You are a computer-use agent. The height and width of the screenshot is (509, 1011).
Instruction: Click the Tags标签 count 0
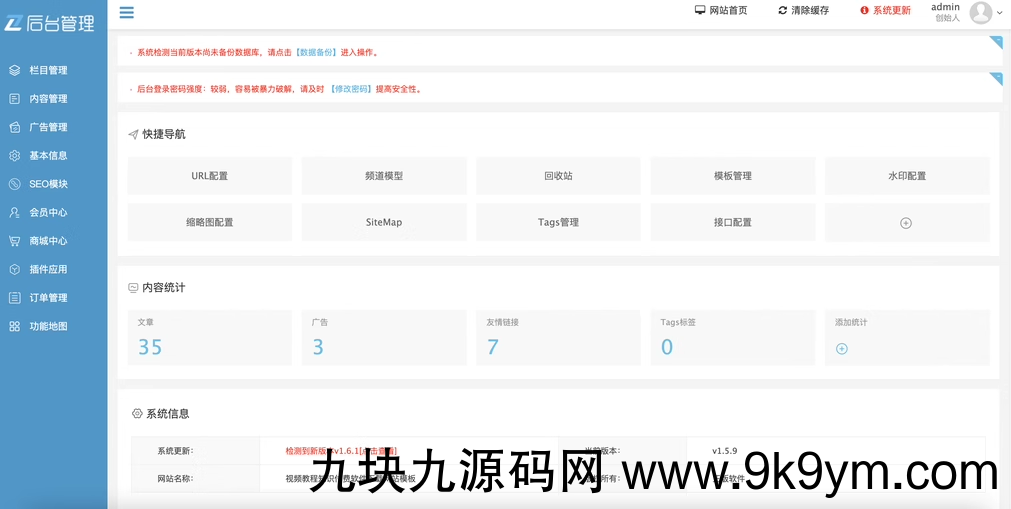point(667,347)
